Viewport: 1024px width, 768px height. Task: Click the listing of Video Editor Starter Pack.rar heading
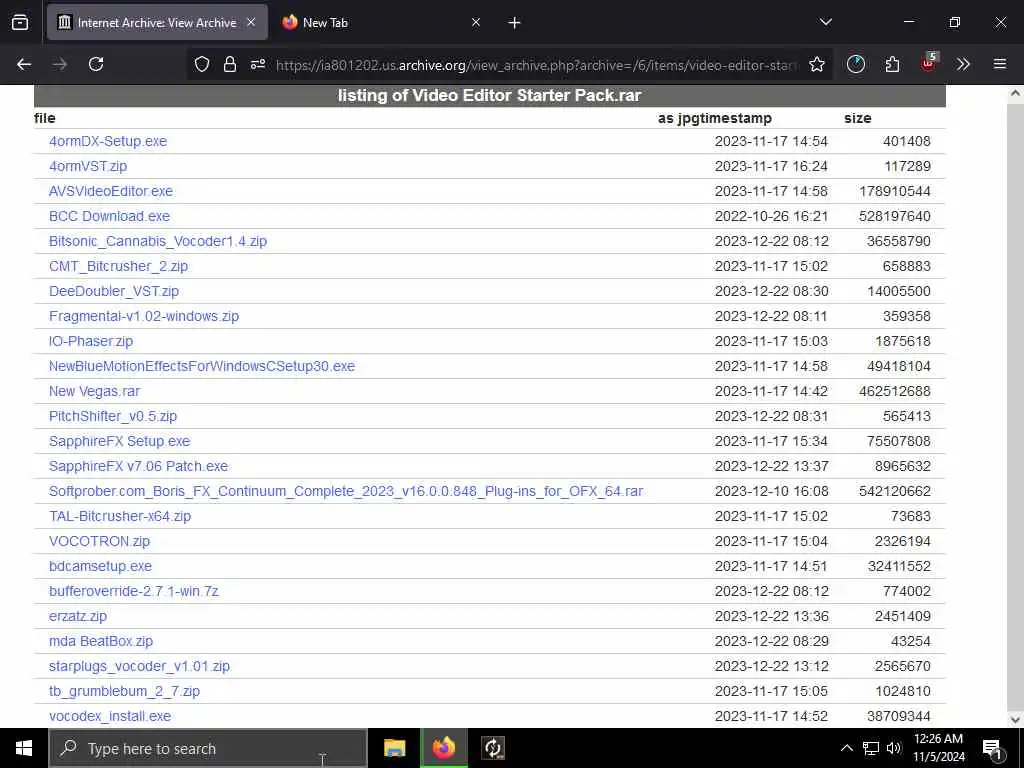click(x=490, y=95)
